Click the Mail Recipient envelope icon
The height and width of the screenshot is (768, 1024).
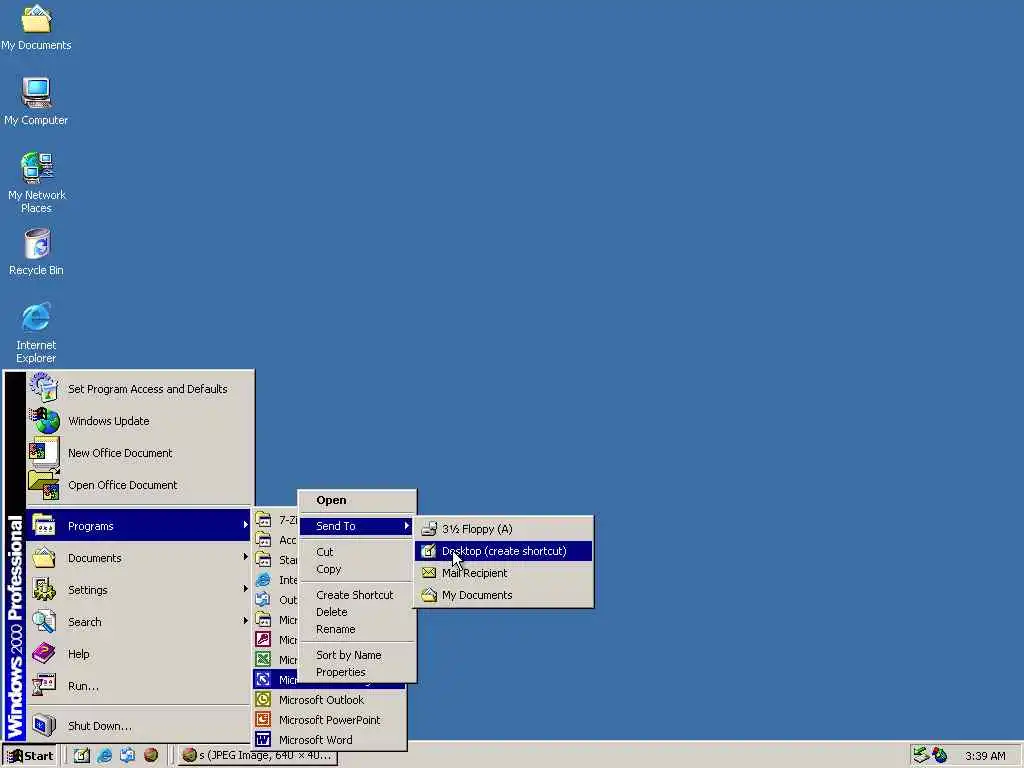(x=428, y=573)
